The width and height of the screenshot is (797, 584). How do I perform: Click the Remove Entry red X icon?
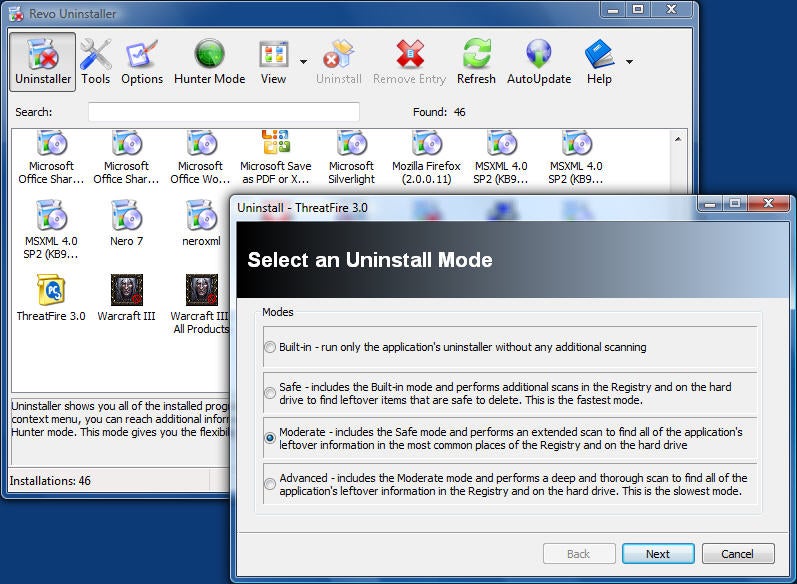click(x=409, y=62)
